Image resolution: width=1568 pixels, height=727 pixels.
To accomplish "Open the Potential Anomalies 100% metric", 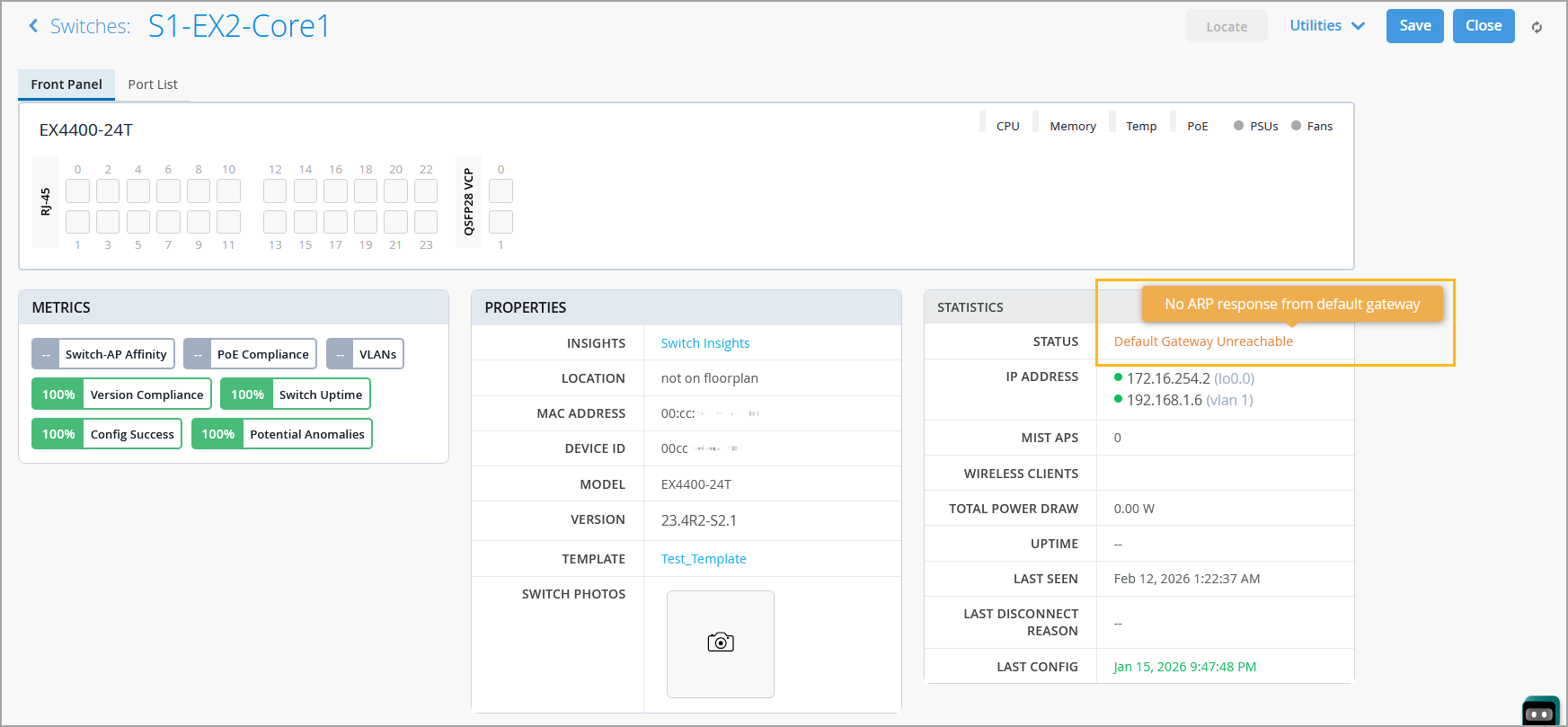I will coord(282,434).
